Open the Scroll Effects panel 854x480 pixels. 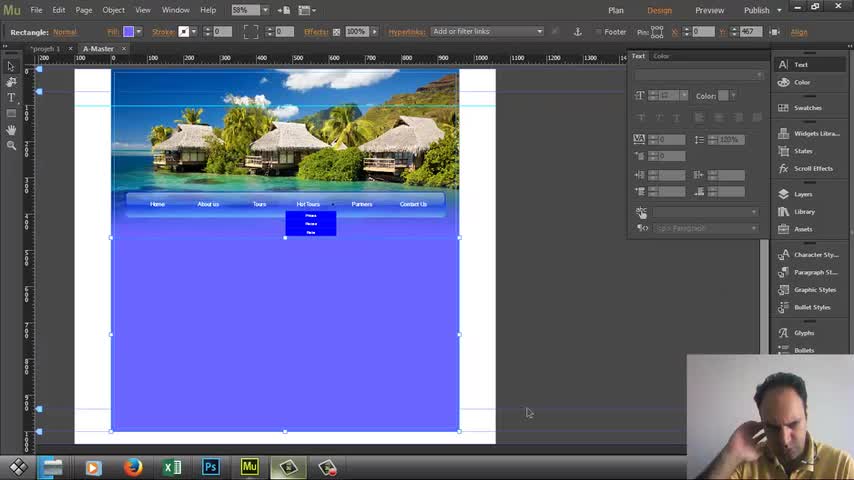pyautogui.click(x=812, y=169)
